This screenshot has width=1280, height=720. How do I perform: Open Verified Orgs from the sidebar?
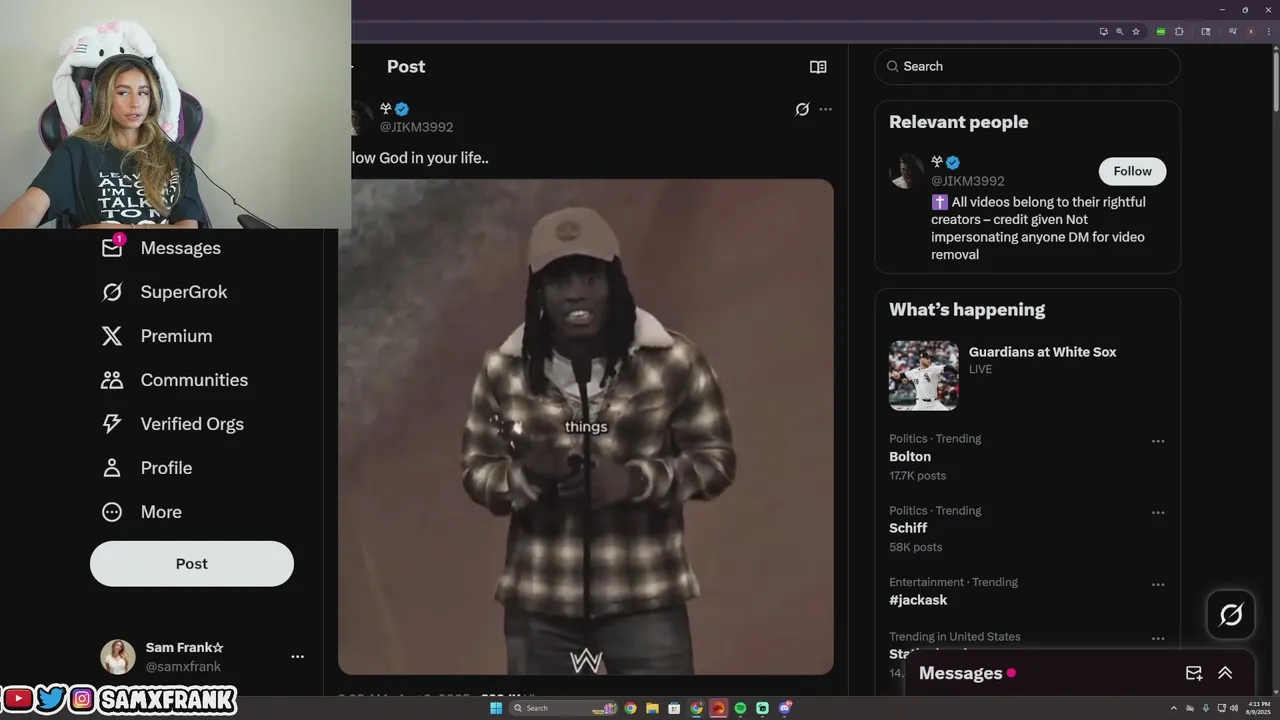(x=173, y=424)
